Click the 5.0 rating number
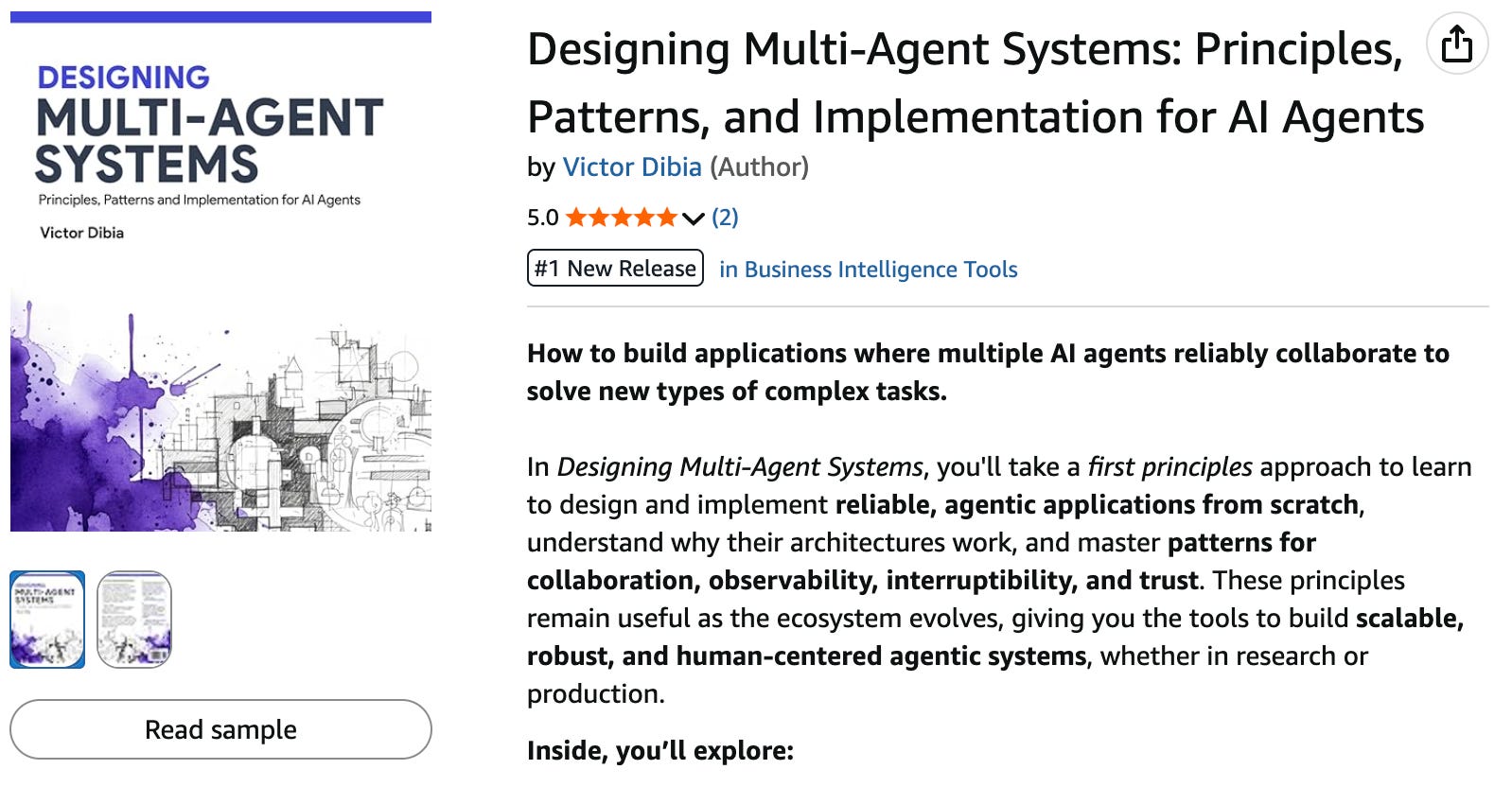 [x=543, y=218]
